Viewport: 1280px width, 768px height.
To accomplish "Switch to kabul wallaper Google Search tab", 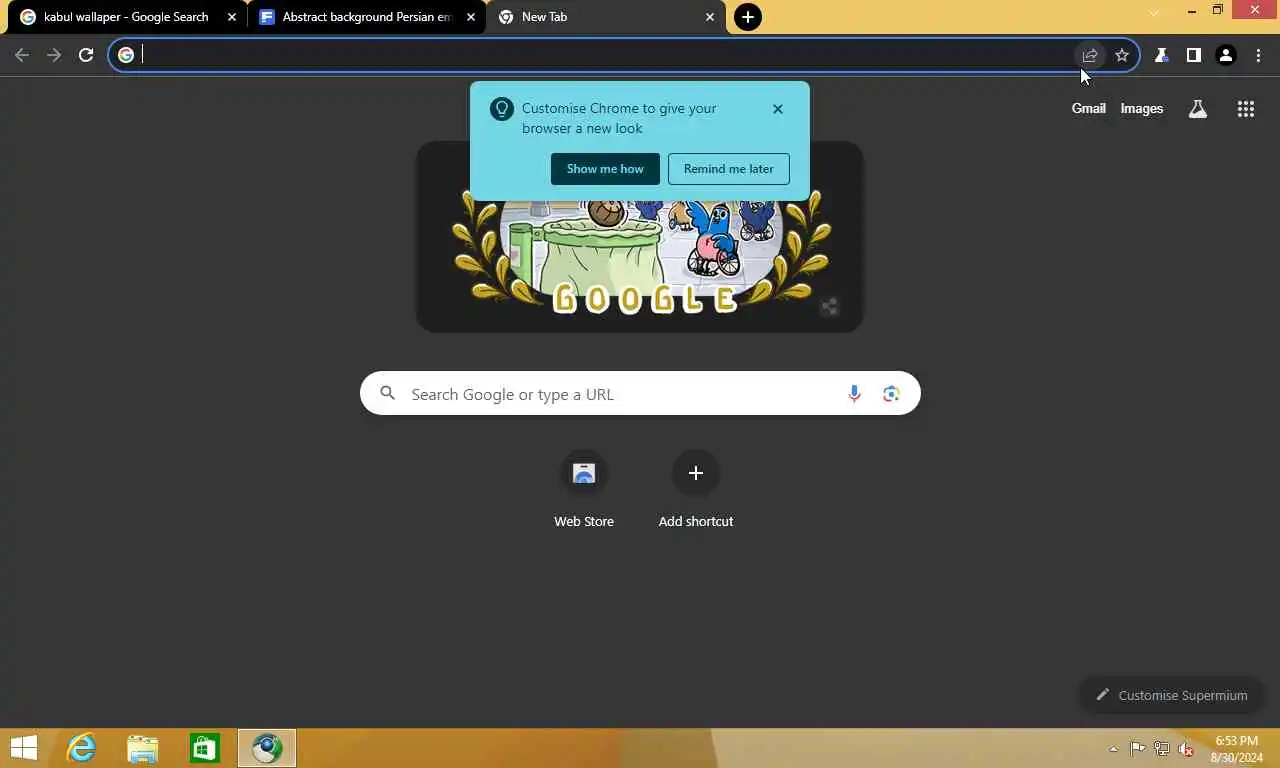I will tap(126, 17).
